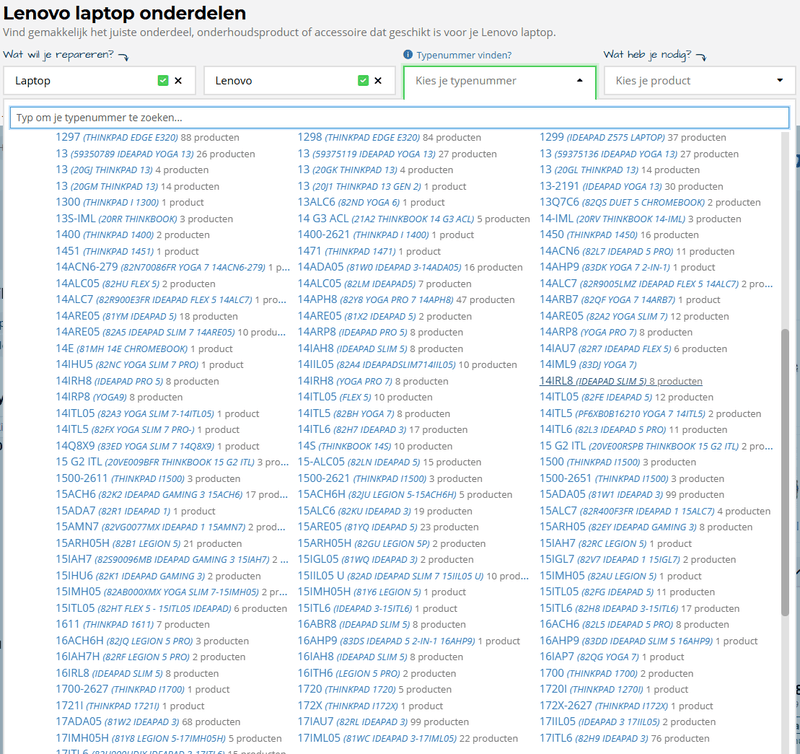Image resolution: width=800 pixels, height=754 pixels.
Task: Choose 16IAP7 (82QG Yoga 7)
Action: (612, 657)
